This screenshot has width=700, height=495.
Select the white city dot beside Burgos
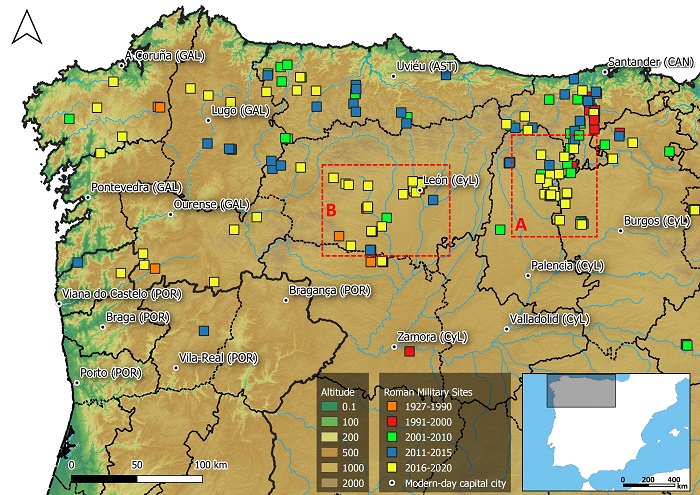click(x=621, y=230)
